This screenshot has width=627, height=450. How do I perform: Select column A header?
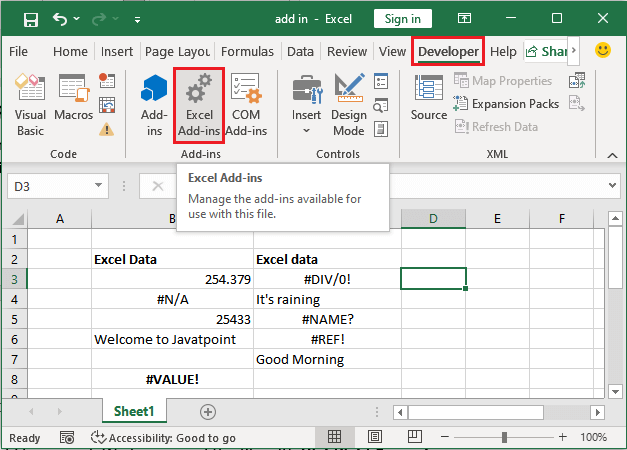pyautogui.click(x=60, y=219)
